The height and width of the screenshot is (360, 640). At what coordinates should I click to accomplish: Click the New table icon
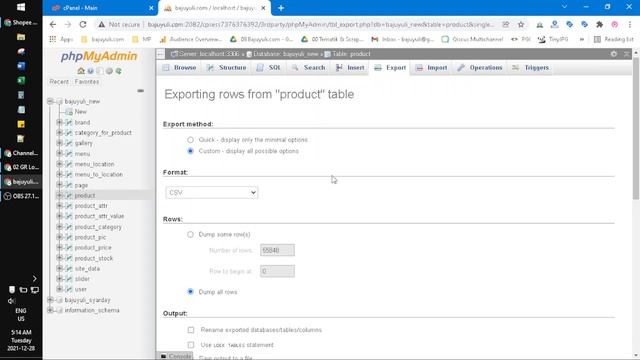[x=69, y=112]
